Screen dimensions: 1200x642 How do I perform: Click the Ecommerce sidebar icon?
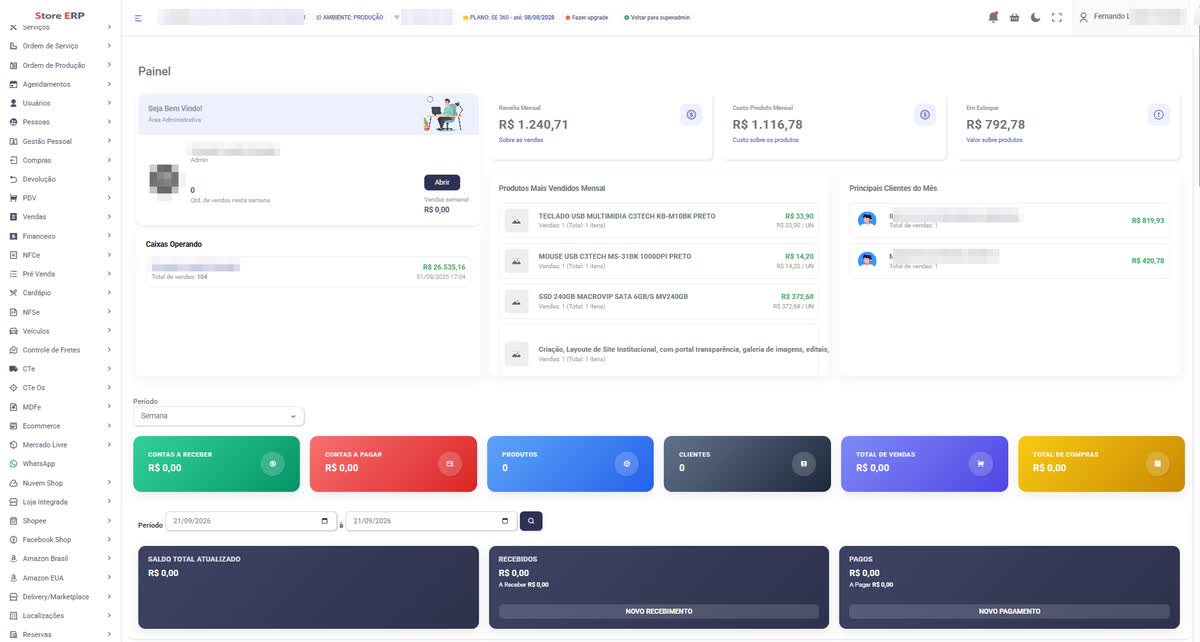13,426
